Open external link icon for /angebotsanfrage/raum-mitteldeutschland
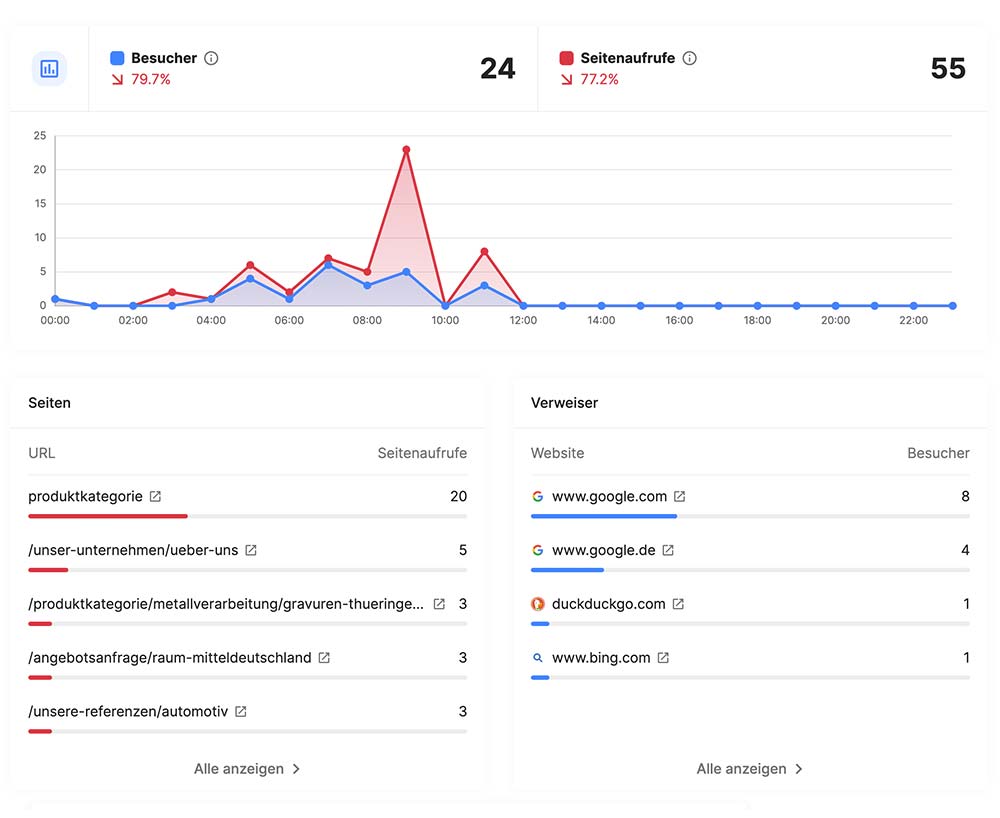 [324, 658]
